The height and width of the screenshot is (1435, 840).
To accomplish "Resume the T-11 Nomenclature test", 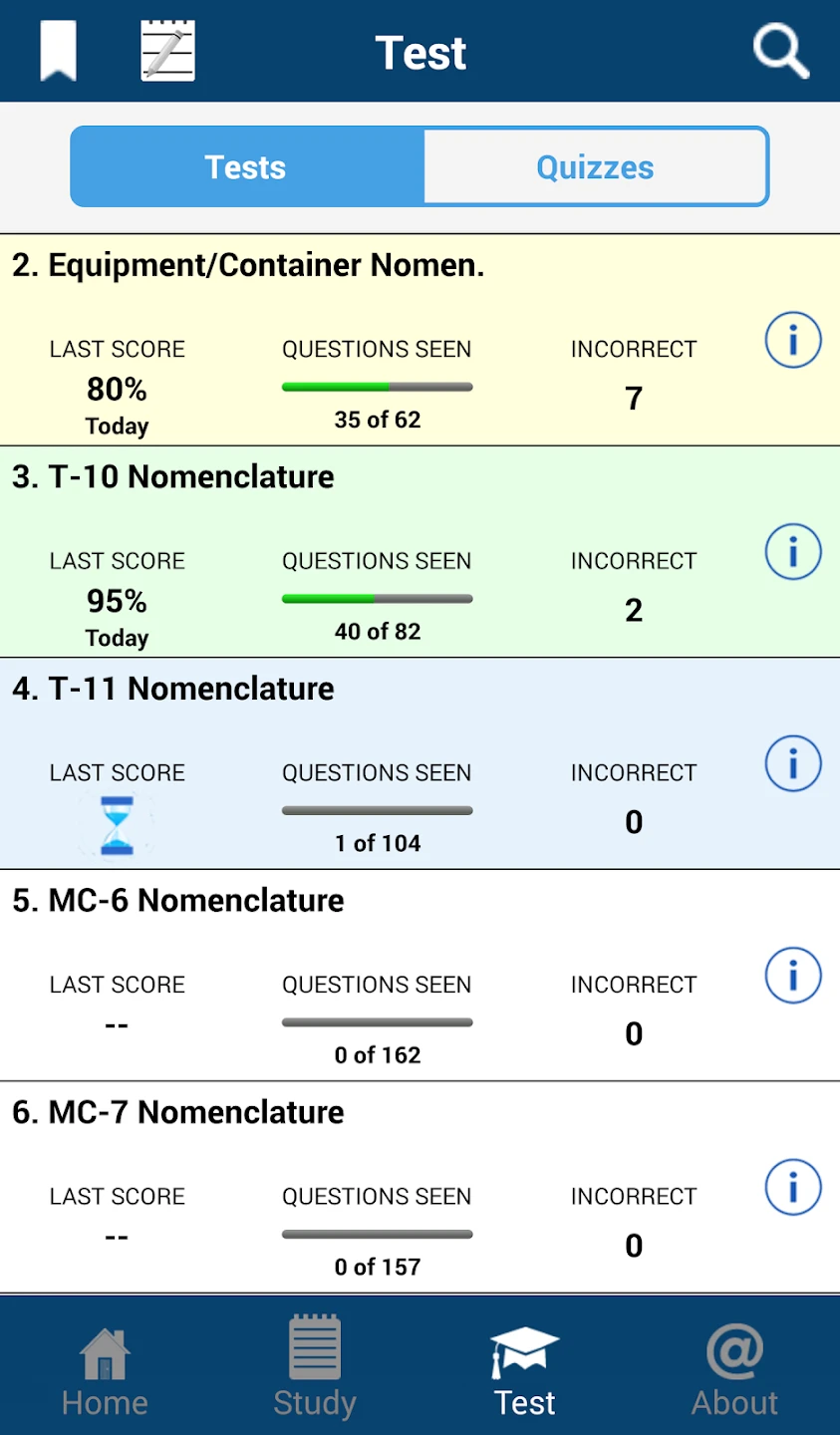I will pyautogui.click(x=173, y=690).
